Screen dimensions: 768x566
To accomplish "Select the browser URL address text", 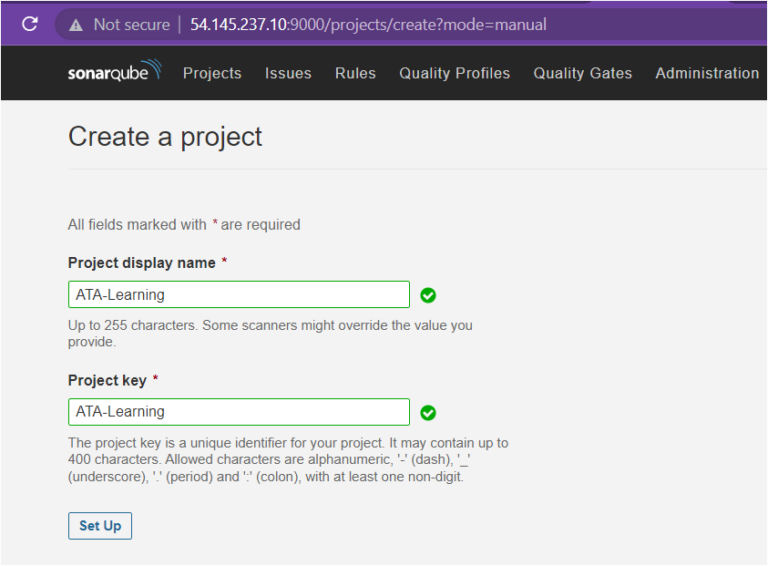I will click(368, 24).
